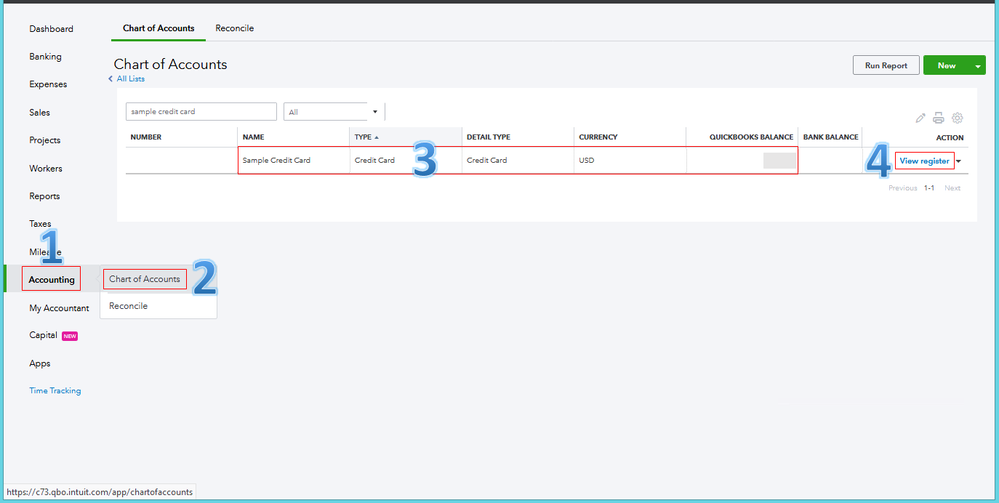Click View register for Sample Credit Card

pos(924,161)
